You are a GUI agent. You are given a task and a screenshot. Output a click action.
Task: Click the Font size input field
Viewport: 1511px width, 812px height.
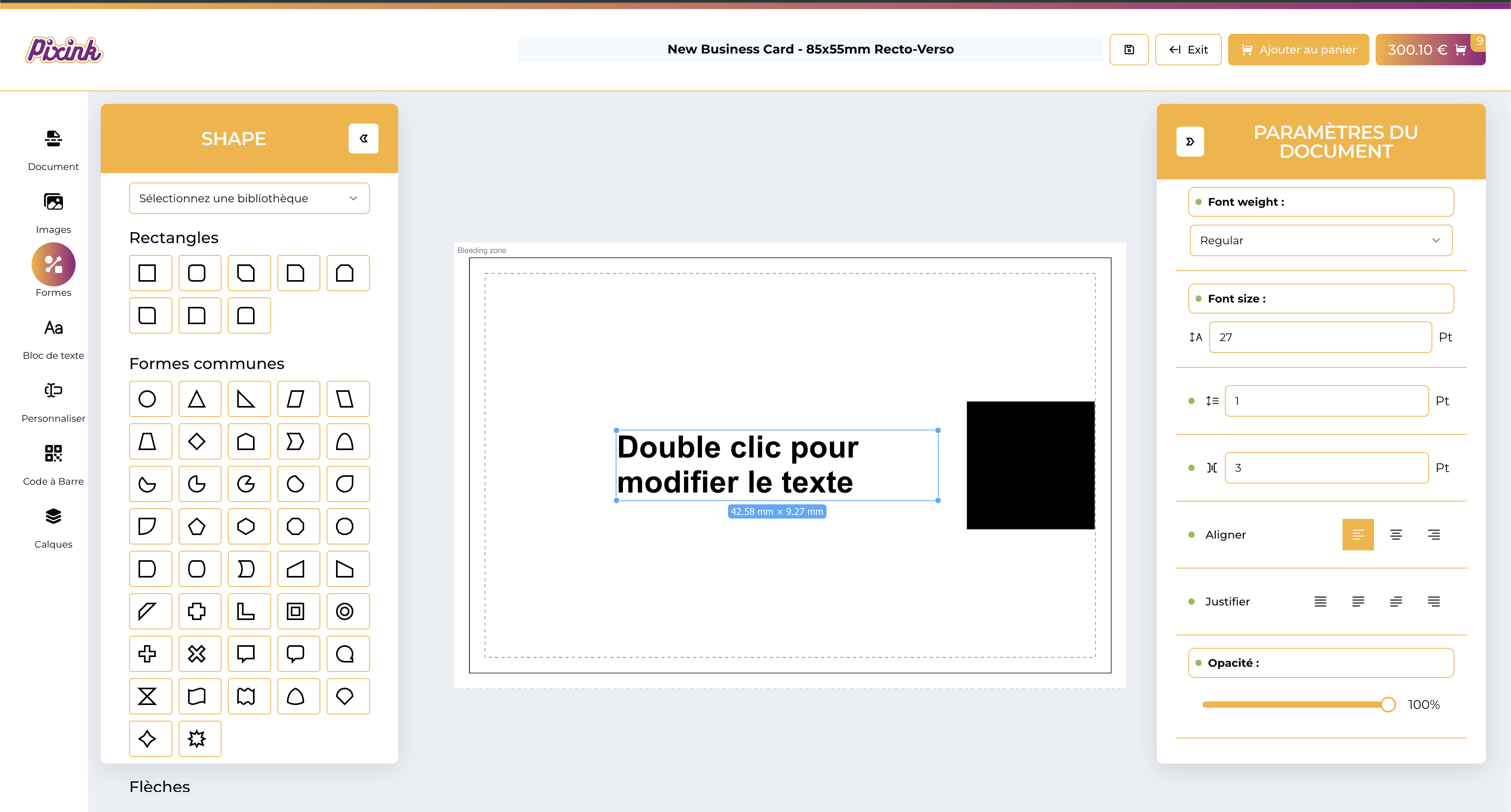[1320, 337]
